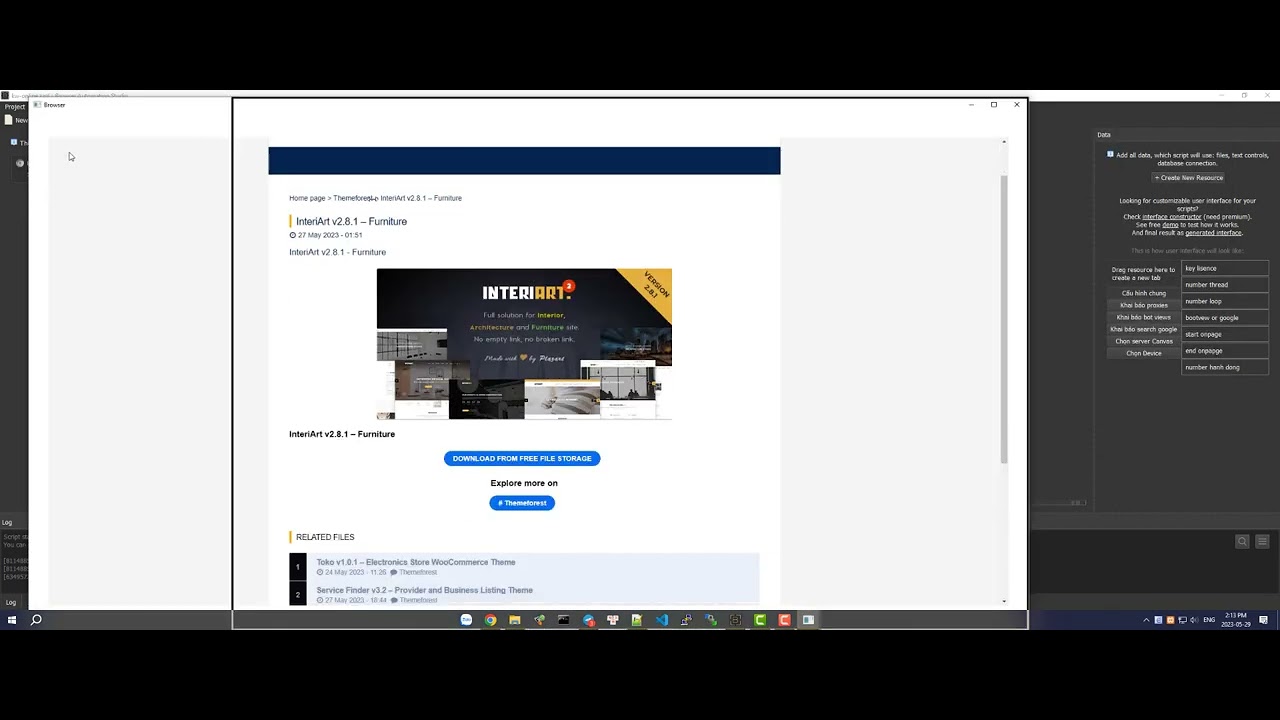Click the browser page vertical scrollbar
Screen dimensions: 1280x720
click(1004, 318)
